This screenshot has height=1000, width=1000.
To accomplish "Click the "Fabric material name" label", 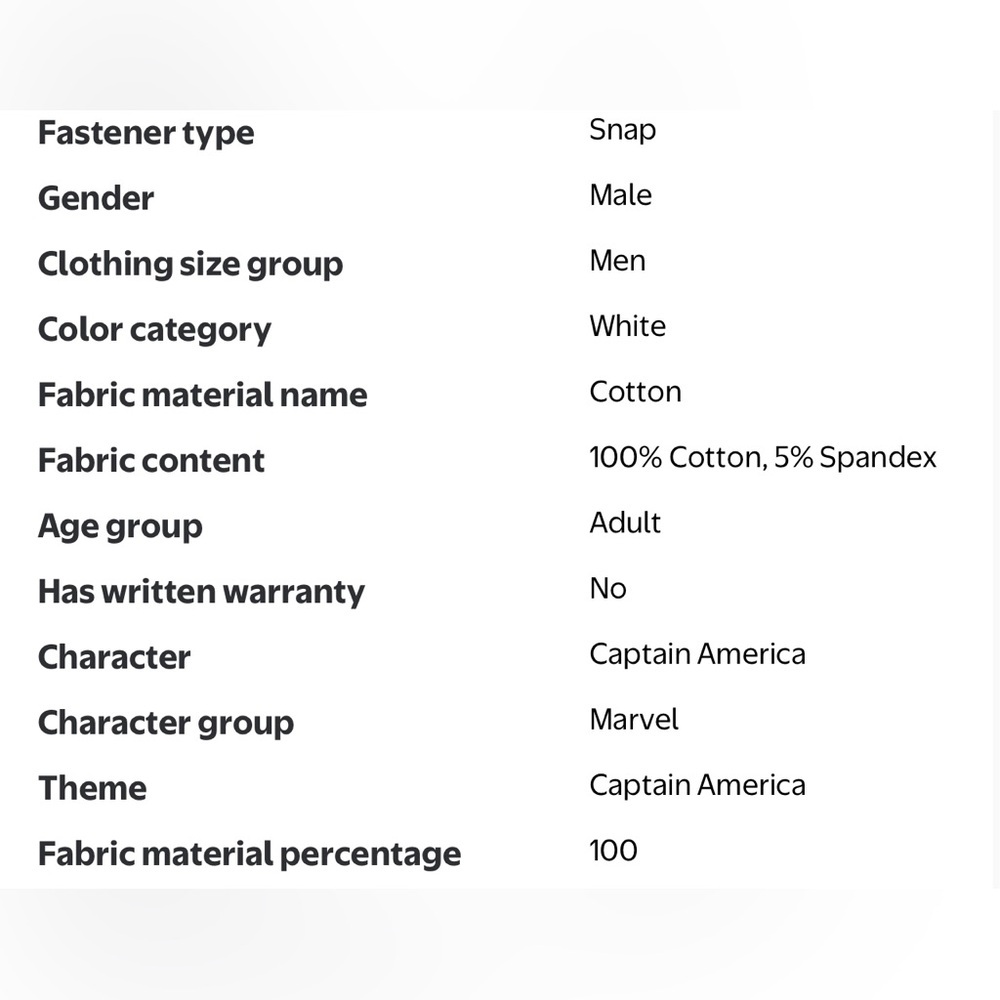I will (202, 395).
